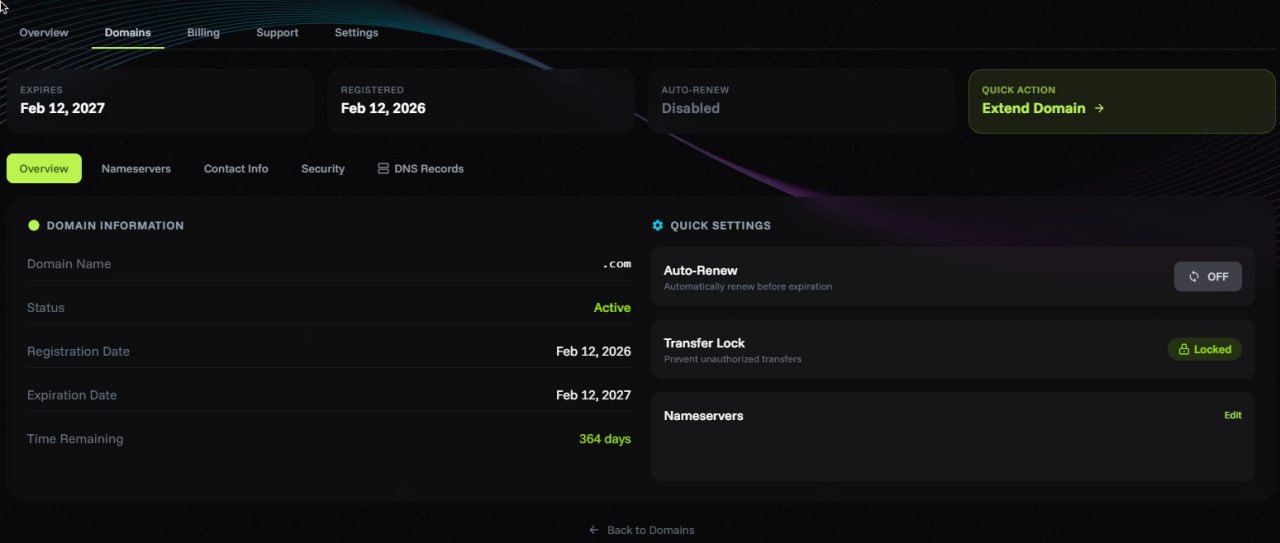The image size is (1280, 543).
Task: Click 'Prevent unauthorized transfers' description
Action: coord(733,358)
